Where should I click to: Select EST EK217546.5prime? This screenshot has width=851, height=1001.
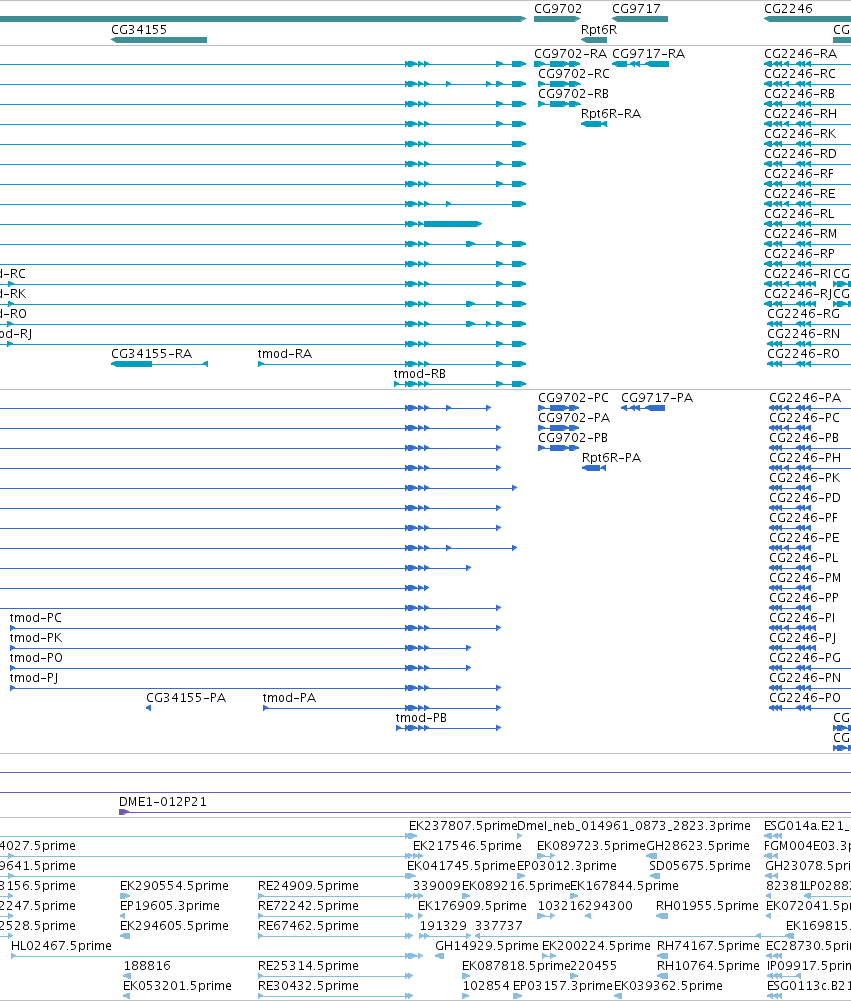pos(467,847)
